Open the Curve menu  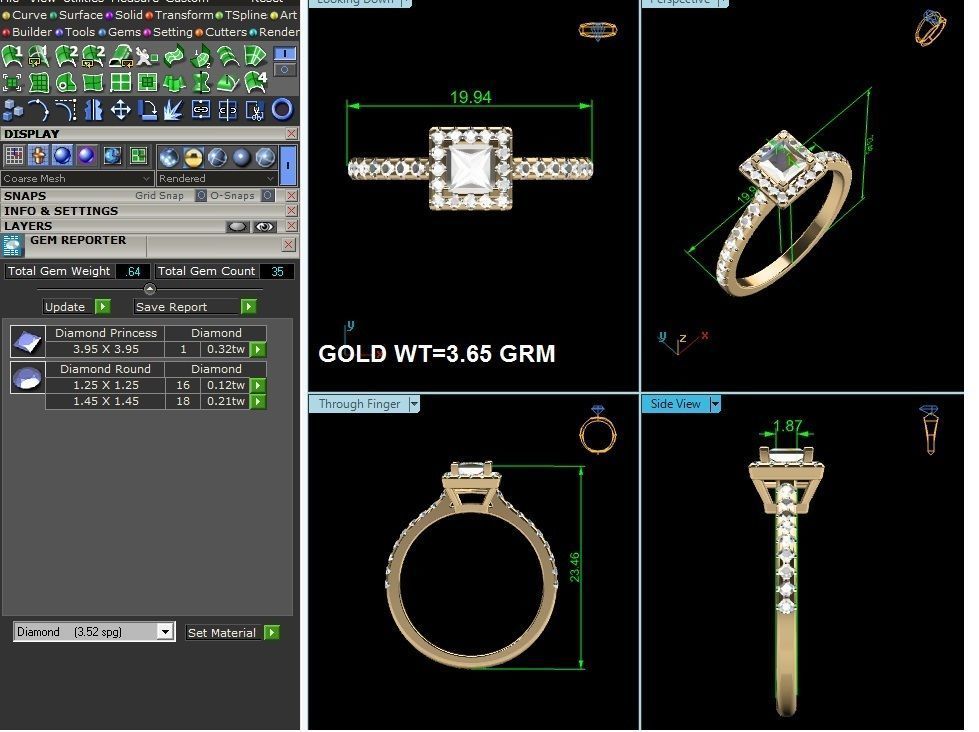(x=29, y=15)
